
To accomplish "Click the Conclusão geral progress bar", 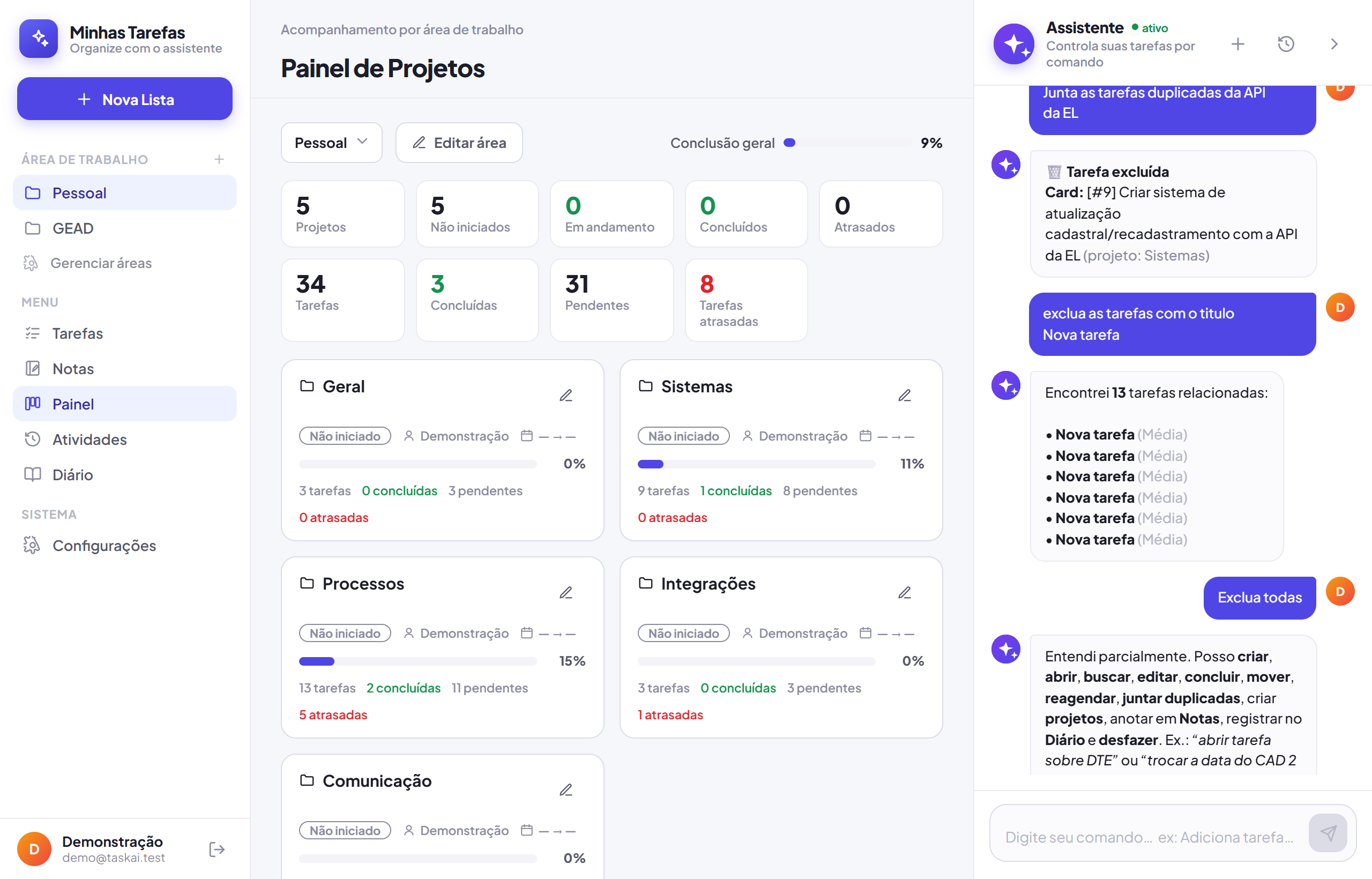I will (847, 143).
